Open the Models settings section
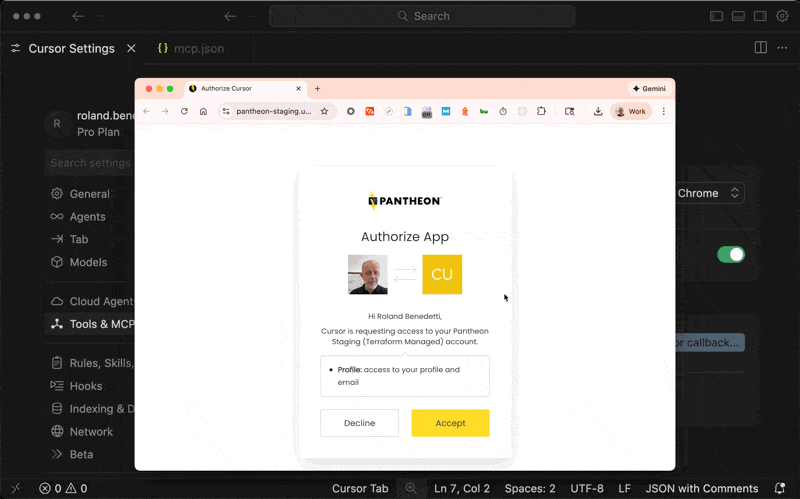This screenshot has height=499, width=800. click(88, 262)
